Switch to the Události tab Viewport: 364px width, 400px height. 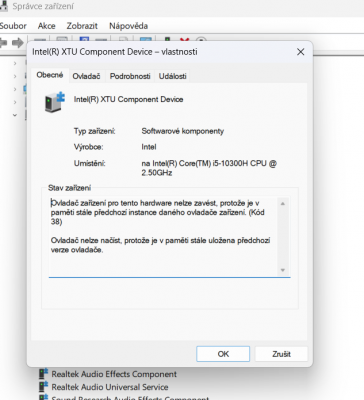pos(172,76)
